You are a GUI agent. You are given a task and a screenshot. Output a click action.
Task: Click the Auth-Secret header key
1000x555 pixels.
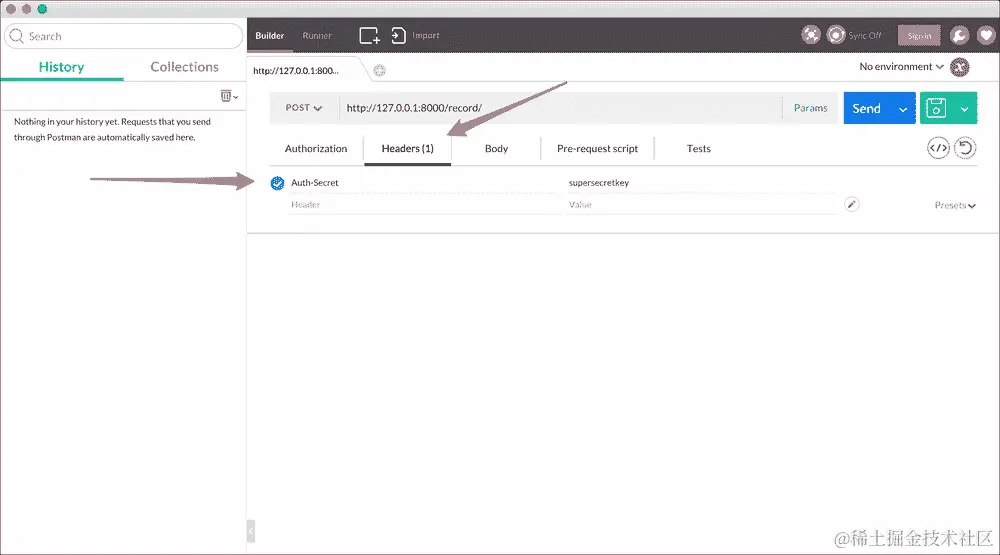315,182
